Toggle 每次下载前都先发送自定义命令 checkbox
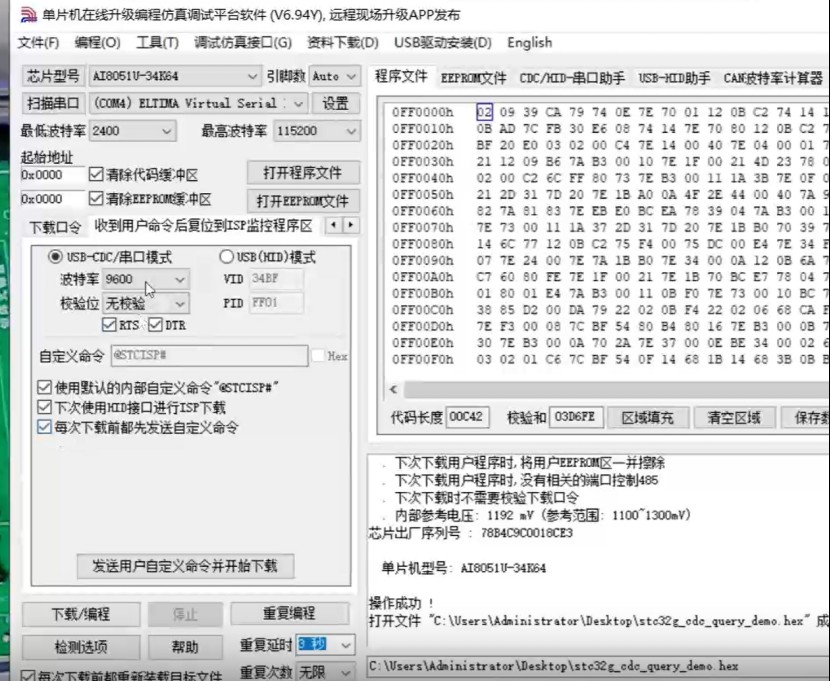 tap(44, 426)
